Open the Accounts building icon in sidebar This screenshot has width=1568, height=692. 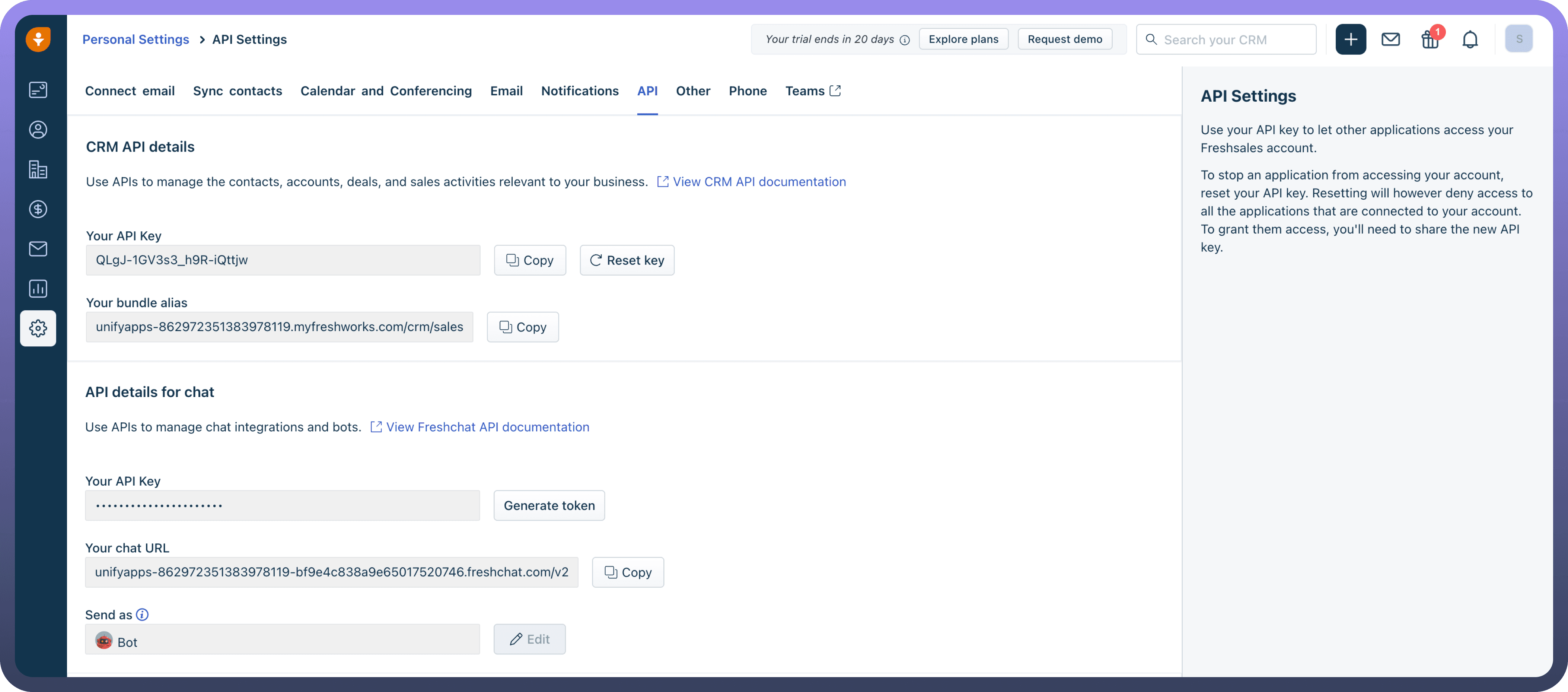pyautogui.click(x=38, y=169)
